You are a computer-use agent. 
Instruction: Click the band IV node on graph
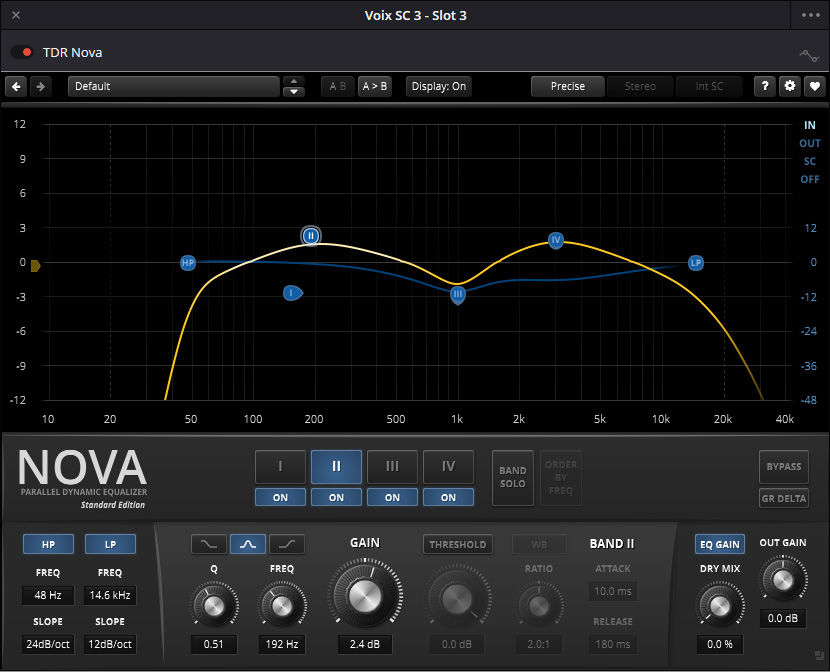click(x=557, y=240)
